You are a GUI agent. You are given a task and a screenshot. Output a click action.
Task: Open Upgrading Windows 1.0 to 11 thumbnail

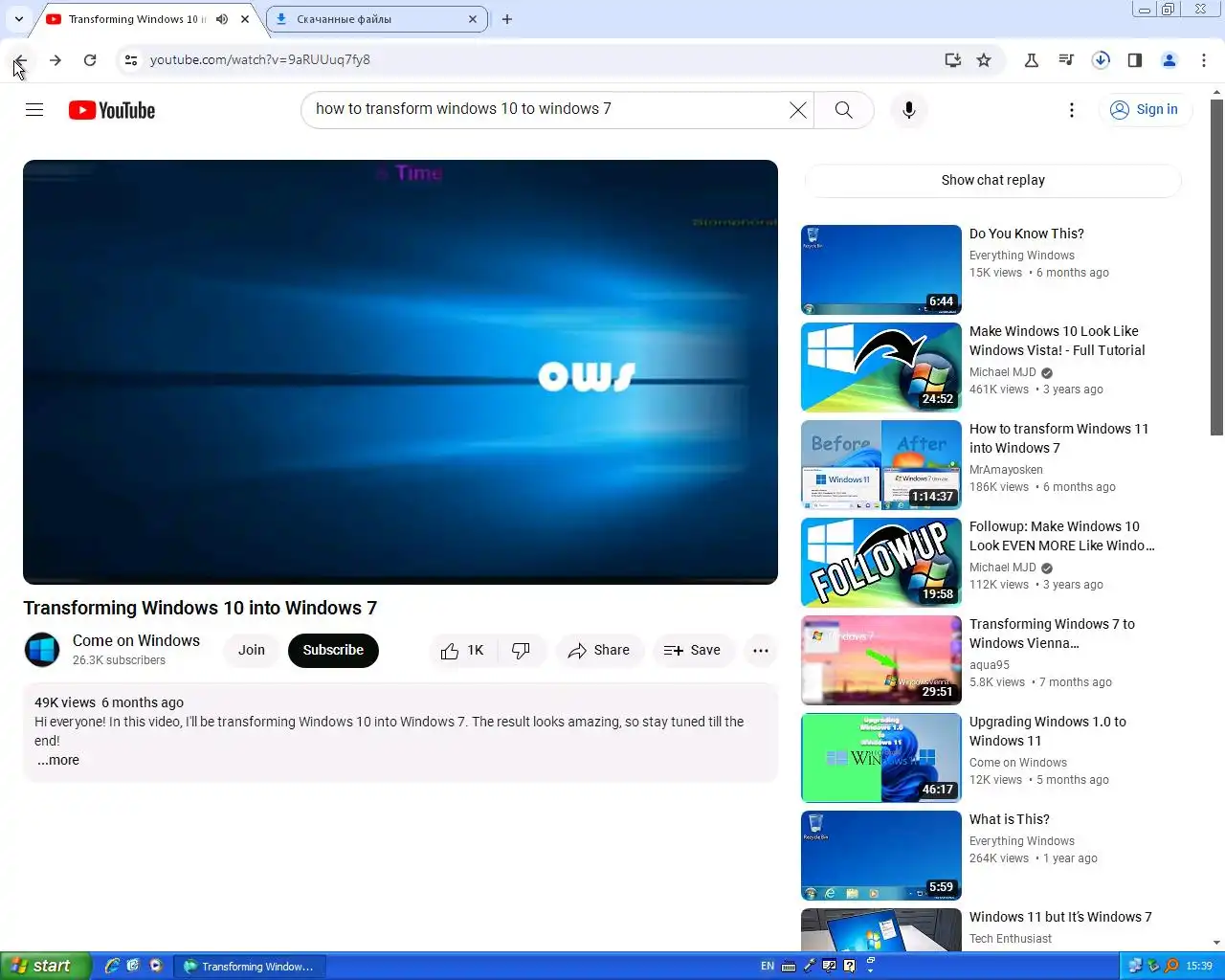coord(881,758)
